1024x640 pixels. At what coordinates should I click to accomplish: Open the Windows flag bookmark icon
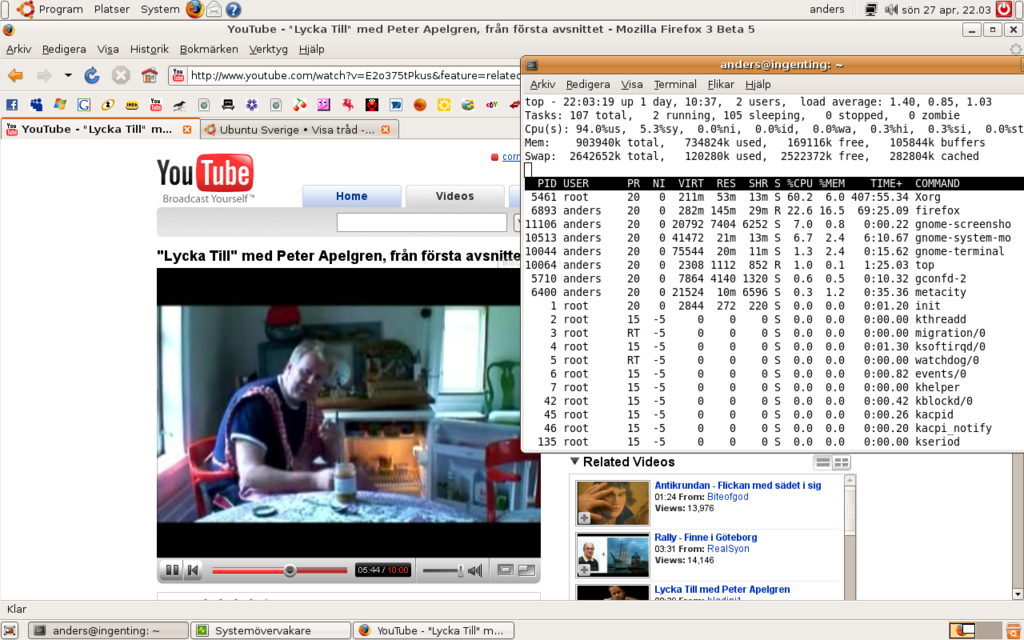click(x=60, y=104)
